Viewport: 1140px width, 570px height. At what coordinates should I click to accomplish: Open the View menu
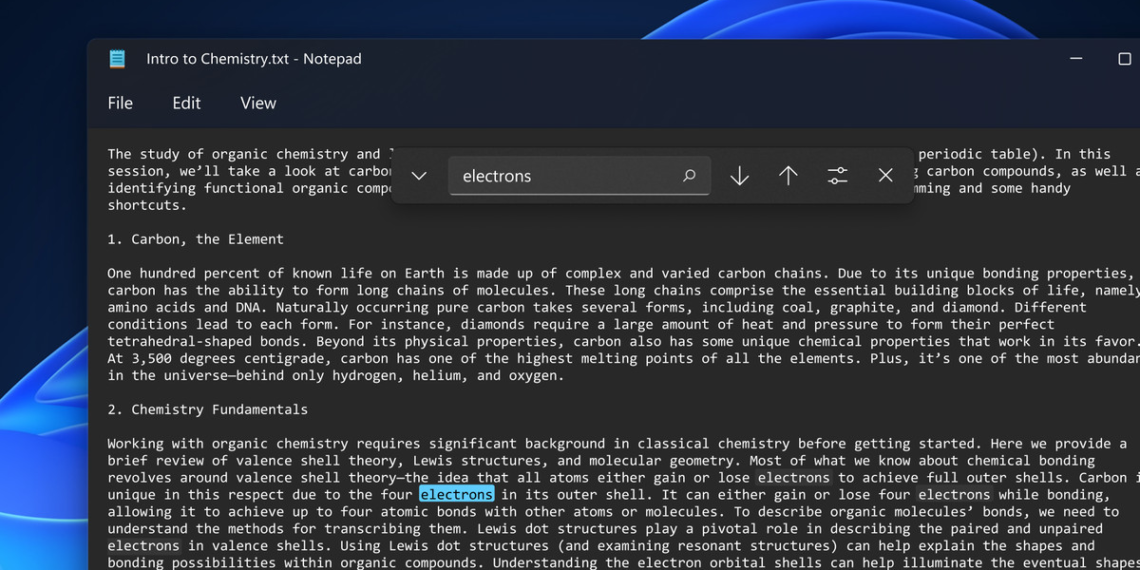pos(258,103)
